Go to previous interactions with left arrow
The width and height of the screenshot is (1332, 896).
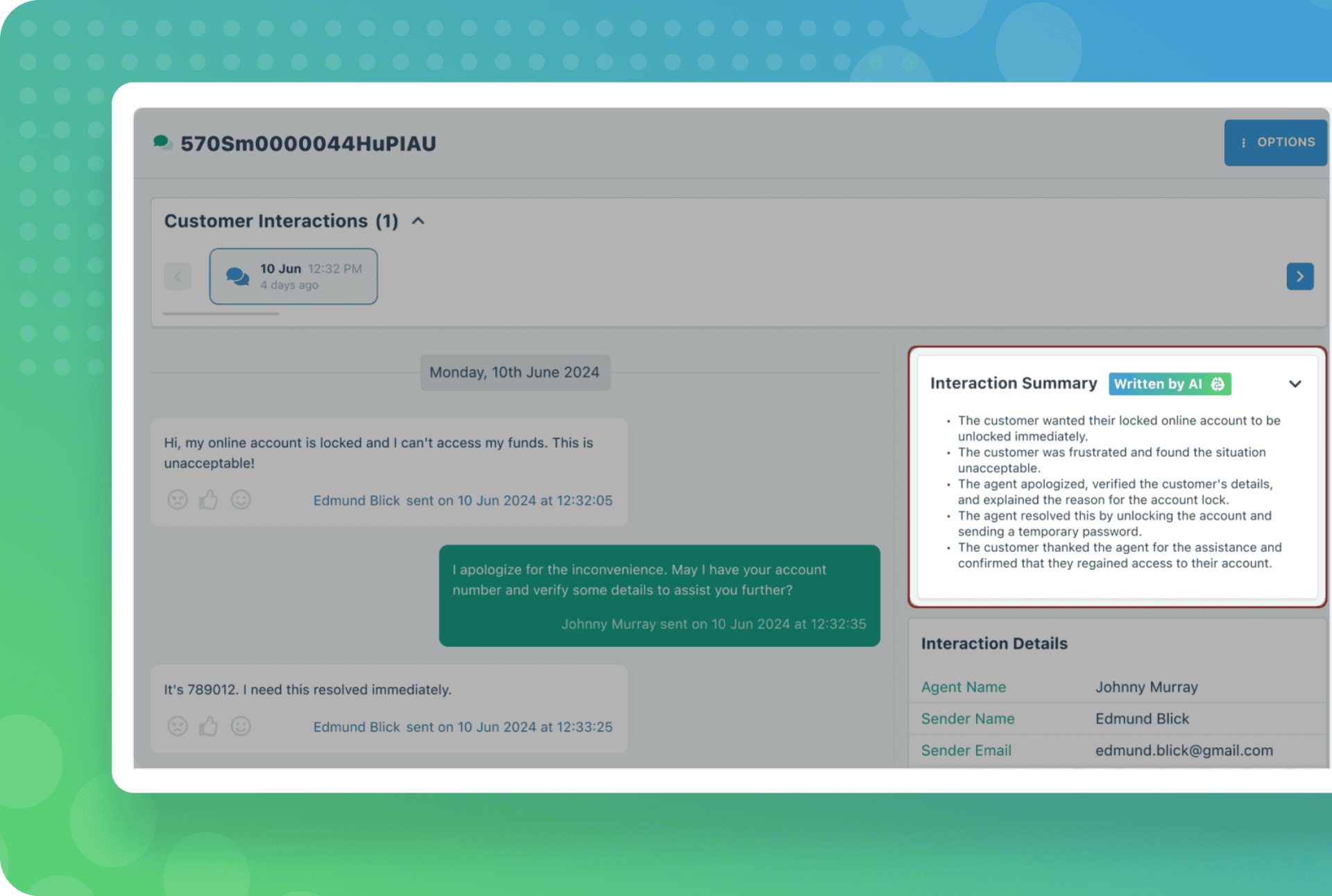pos(178,276)
